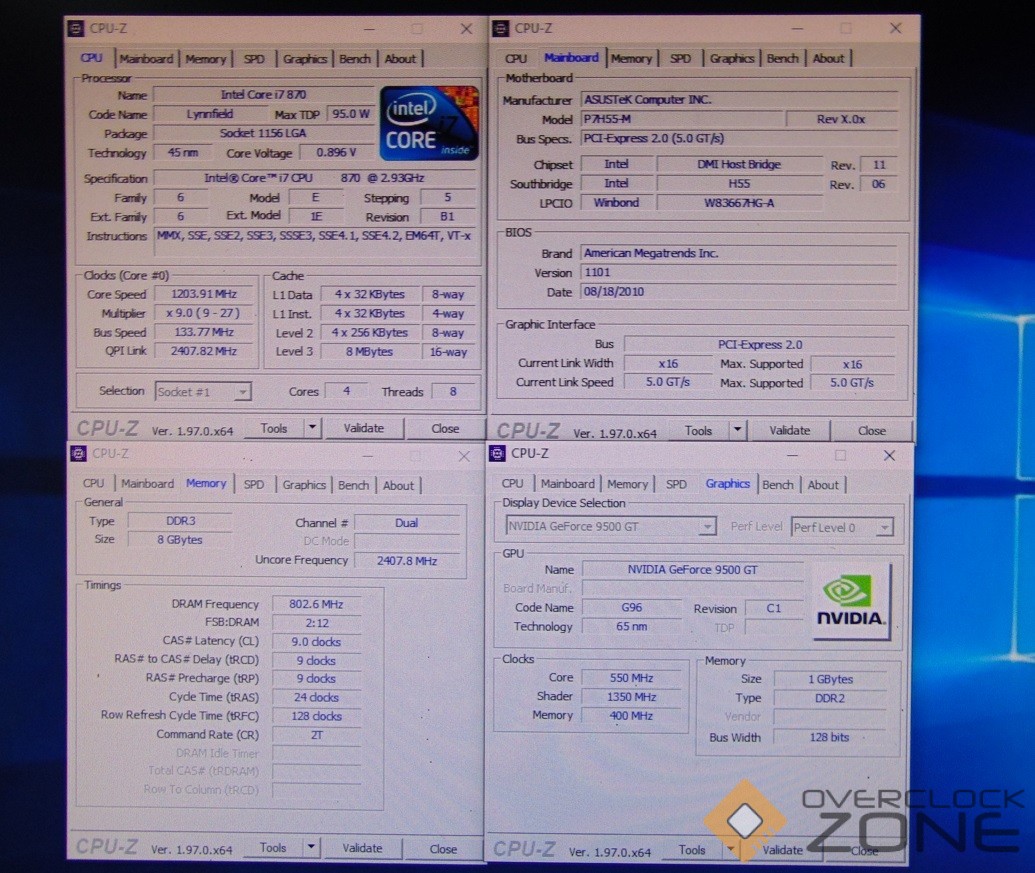The width and height of the screenshot is (1035, 873).
Task: Open the Tools dropdown arrow in the motherboard window
Action: coord(737,431)
